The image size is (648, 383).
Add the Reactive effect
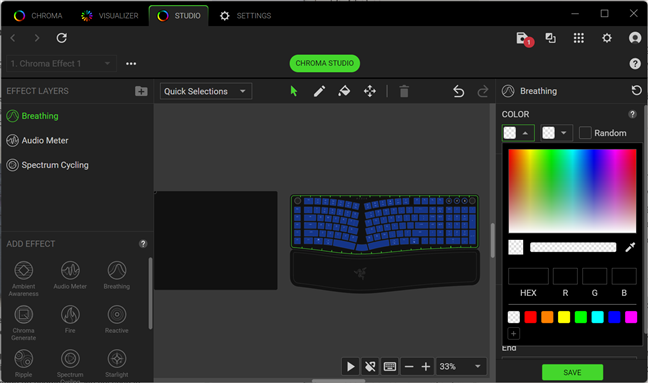(x=117, y=319)
